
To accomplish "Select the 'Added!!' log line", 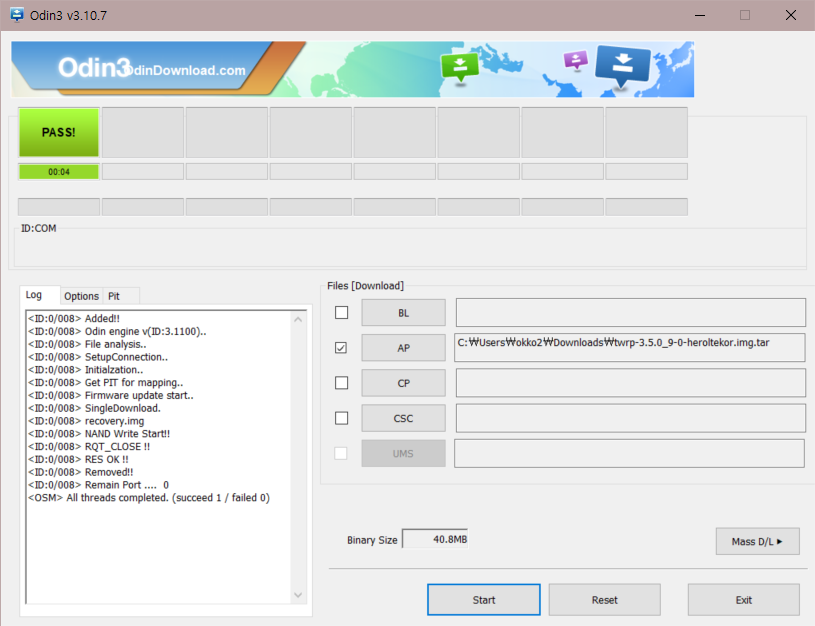I will pyautogui.click(x=74, y=318).
